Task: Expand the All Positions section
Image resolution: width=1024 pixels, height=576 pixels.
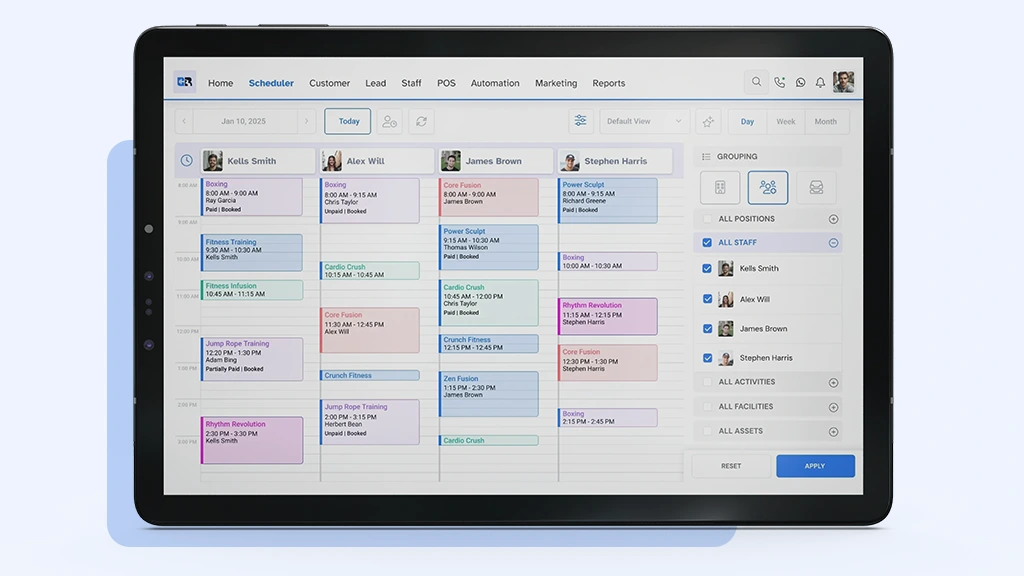Action: [x=833, y=219]
